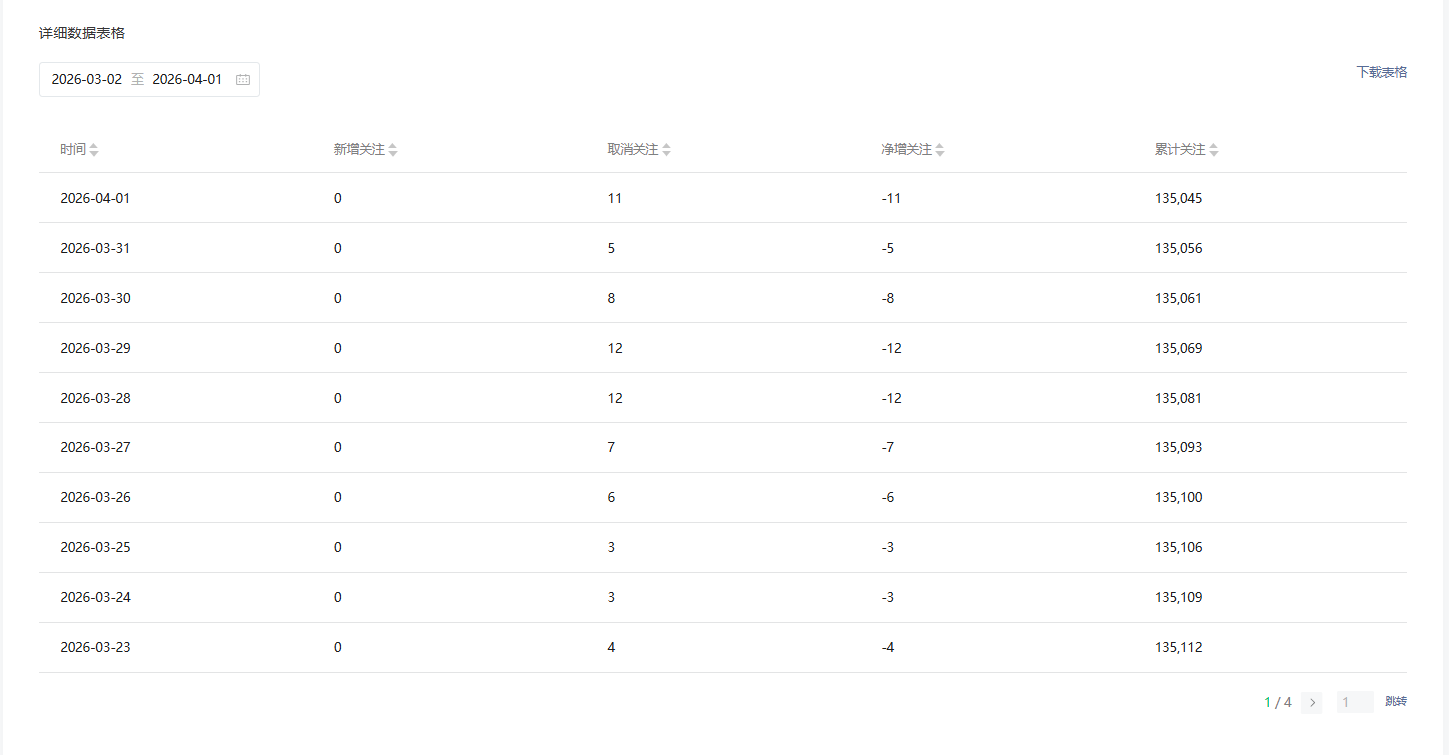Click 下载表格 link
Image resolution: width=1449 pixels, height=755 pixels.
pos(1381,72)
